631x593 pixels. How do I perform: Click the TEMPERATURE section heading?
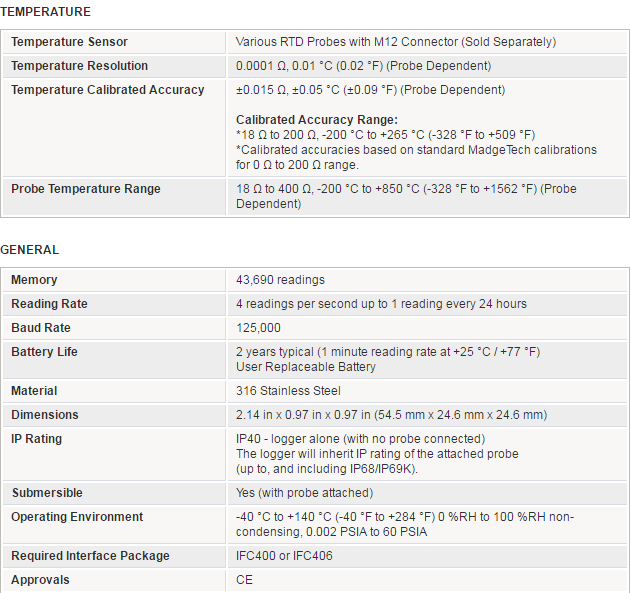tap(45, 12)
